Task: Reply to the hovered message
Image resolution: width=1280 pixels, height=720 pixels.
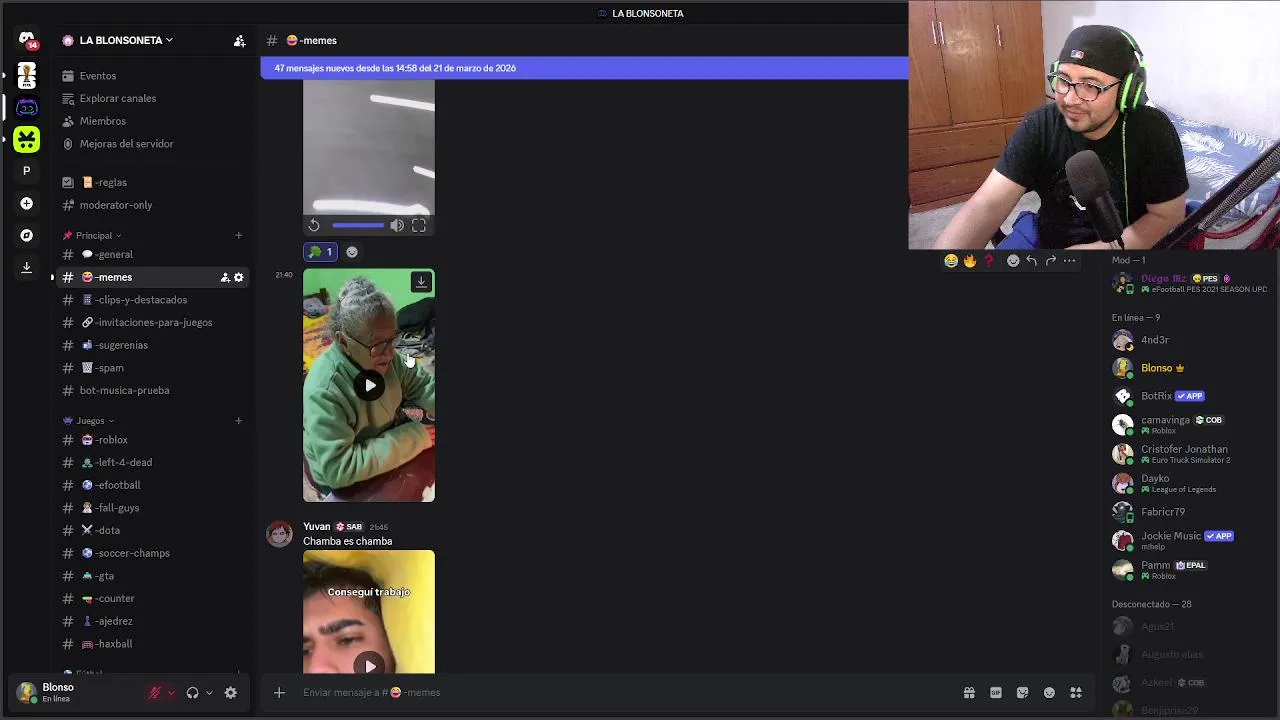Action: 1032,261
